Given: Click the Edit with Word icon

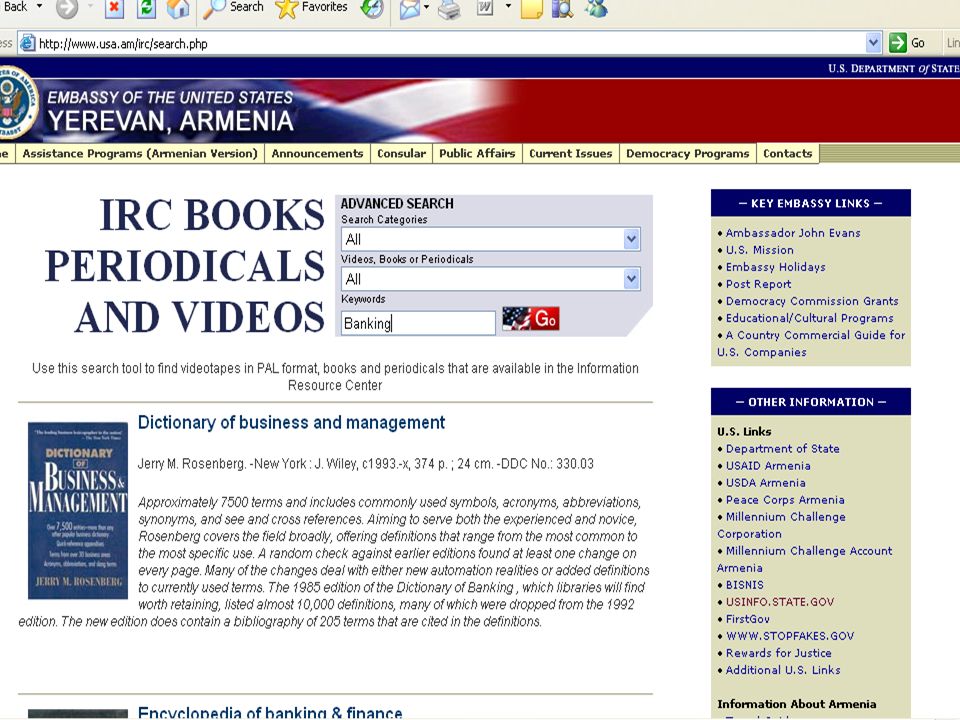Looking at the screenshot, I should [x=485, y=8].
